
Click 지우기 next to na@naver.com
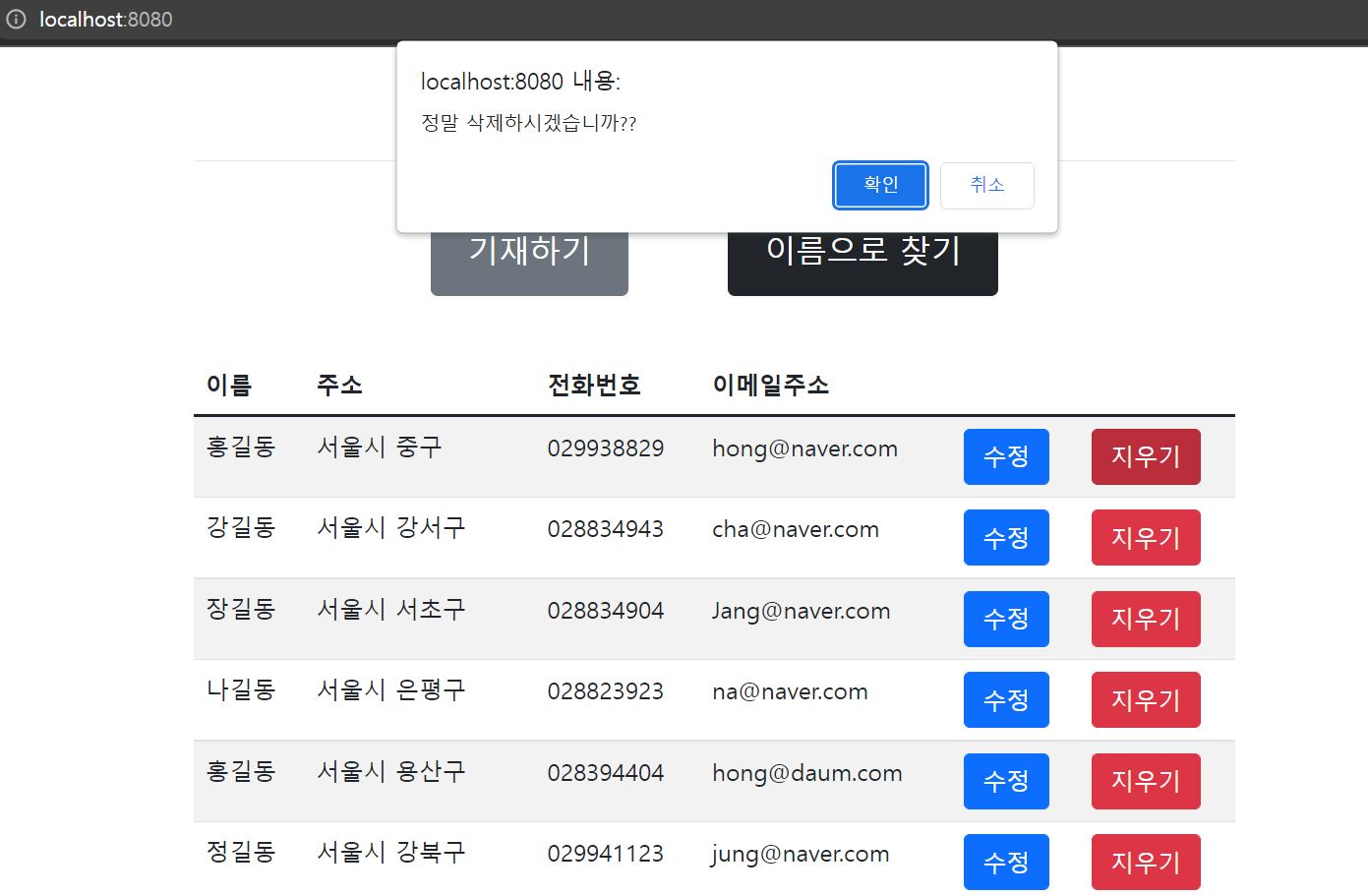click(1145, 699)
